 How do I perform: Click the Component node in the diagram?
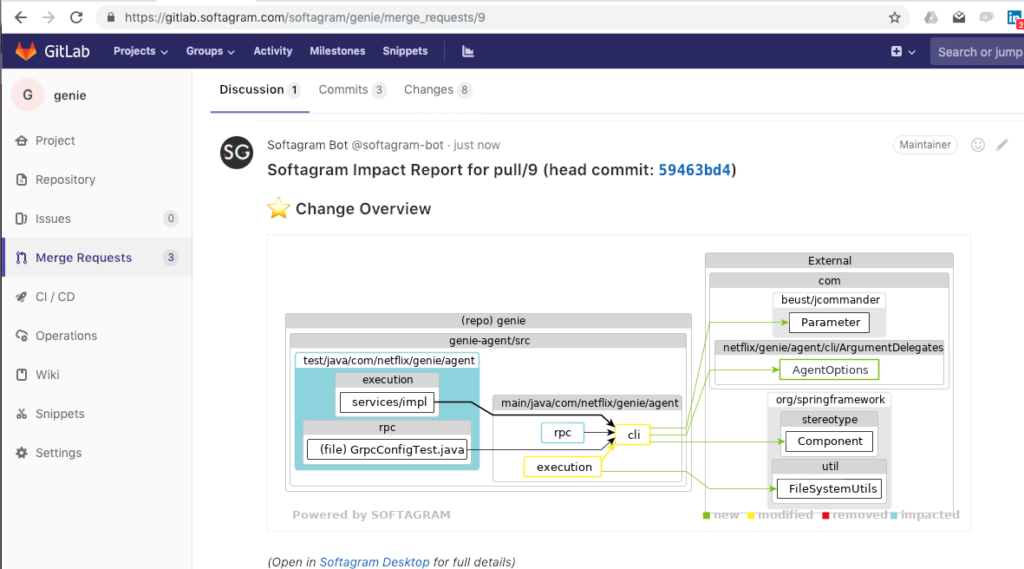(829, 441)
